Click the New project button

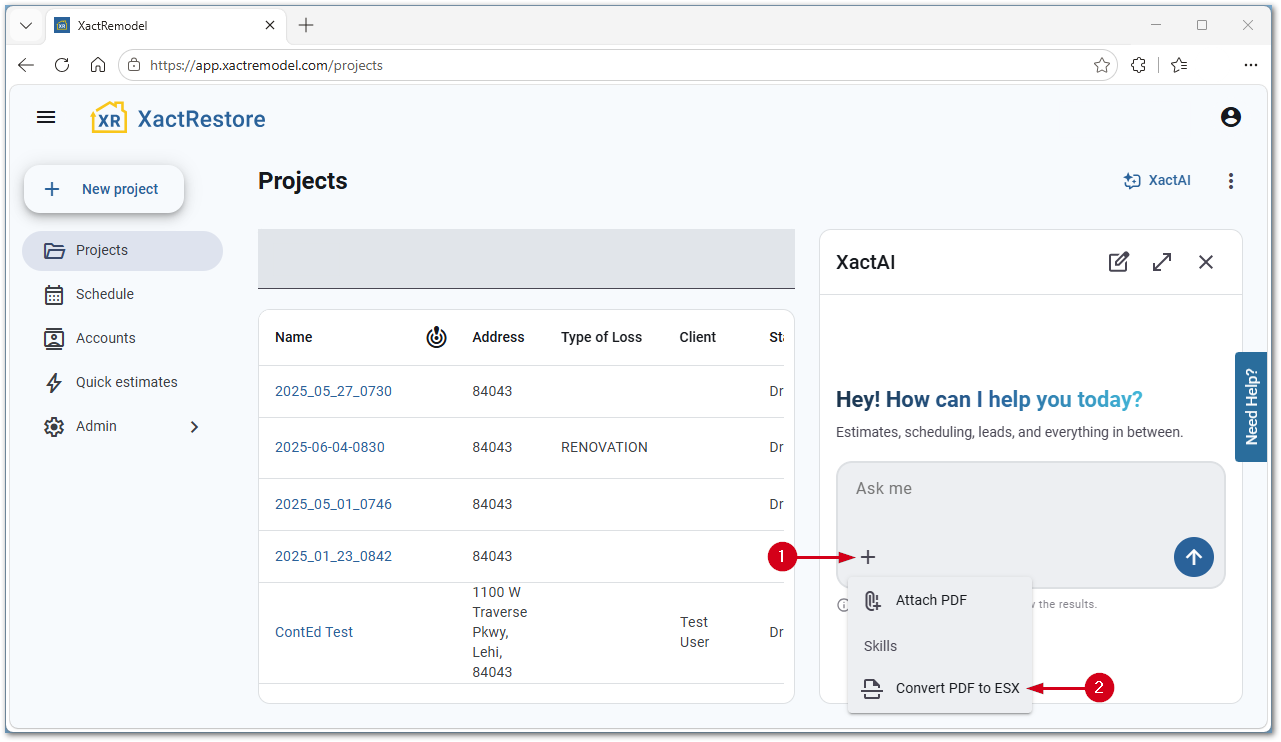coord(104,189)
